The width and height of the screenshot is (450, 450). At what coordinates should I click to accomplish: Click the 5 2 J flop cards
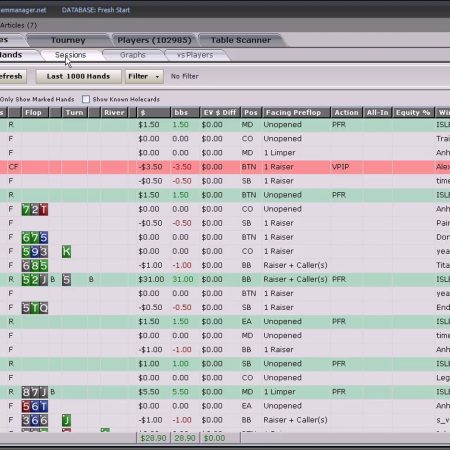(35, 280)
